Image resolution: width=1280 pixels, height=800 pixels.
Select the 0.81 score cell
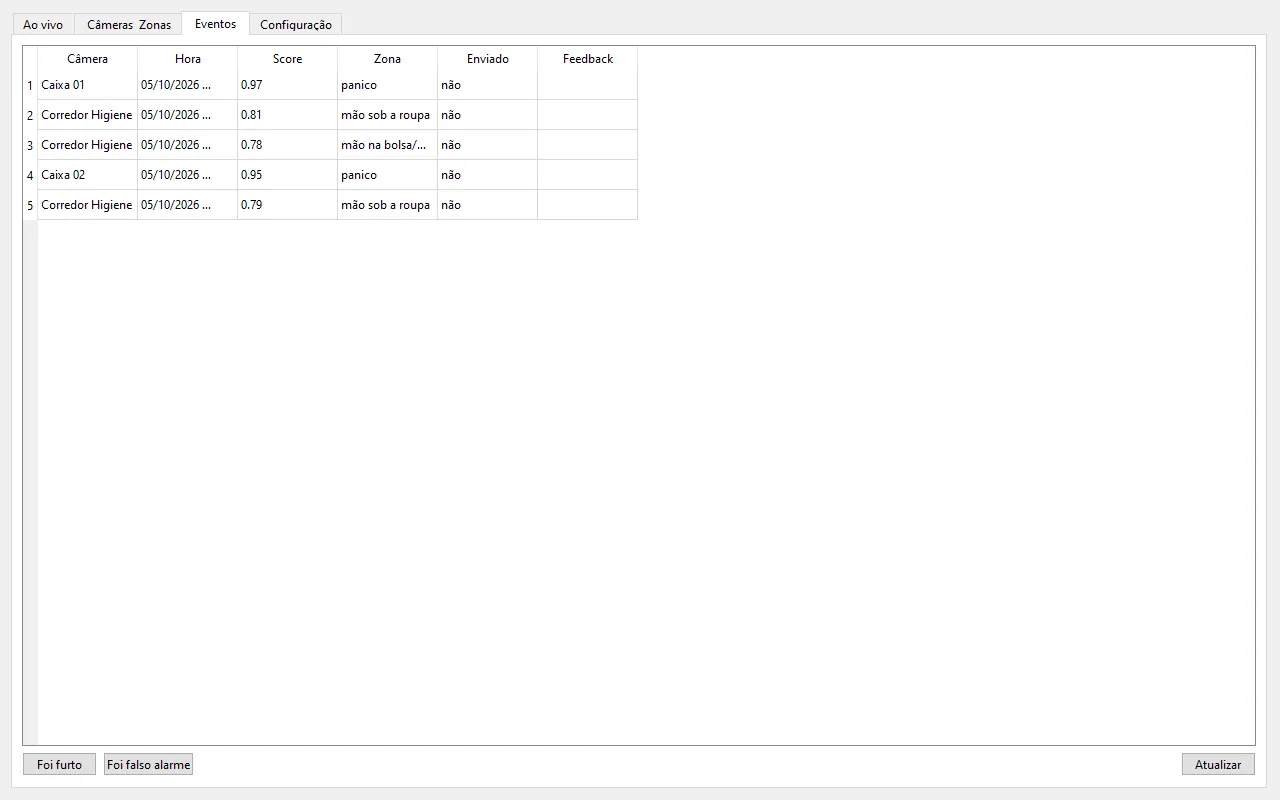pyautogui.click(x=287, y=115)
